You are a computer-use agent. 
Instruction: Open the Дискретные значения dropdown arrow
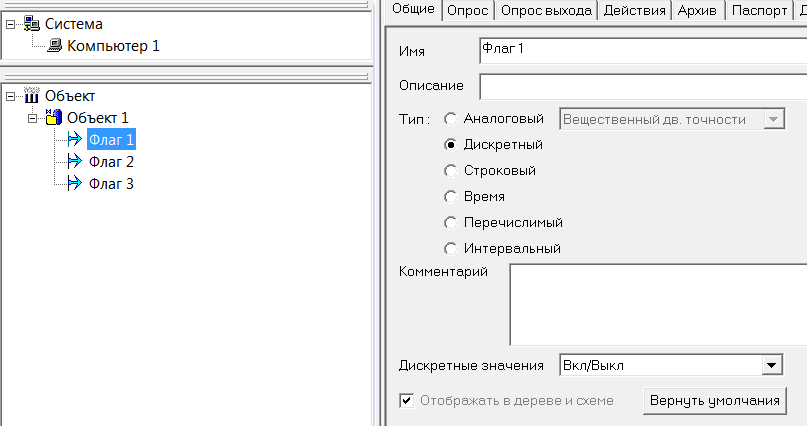point(771,365)
